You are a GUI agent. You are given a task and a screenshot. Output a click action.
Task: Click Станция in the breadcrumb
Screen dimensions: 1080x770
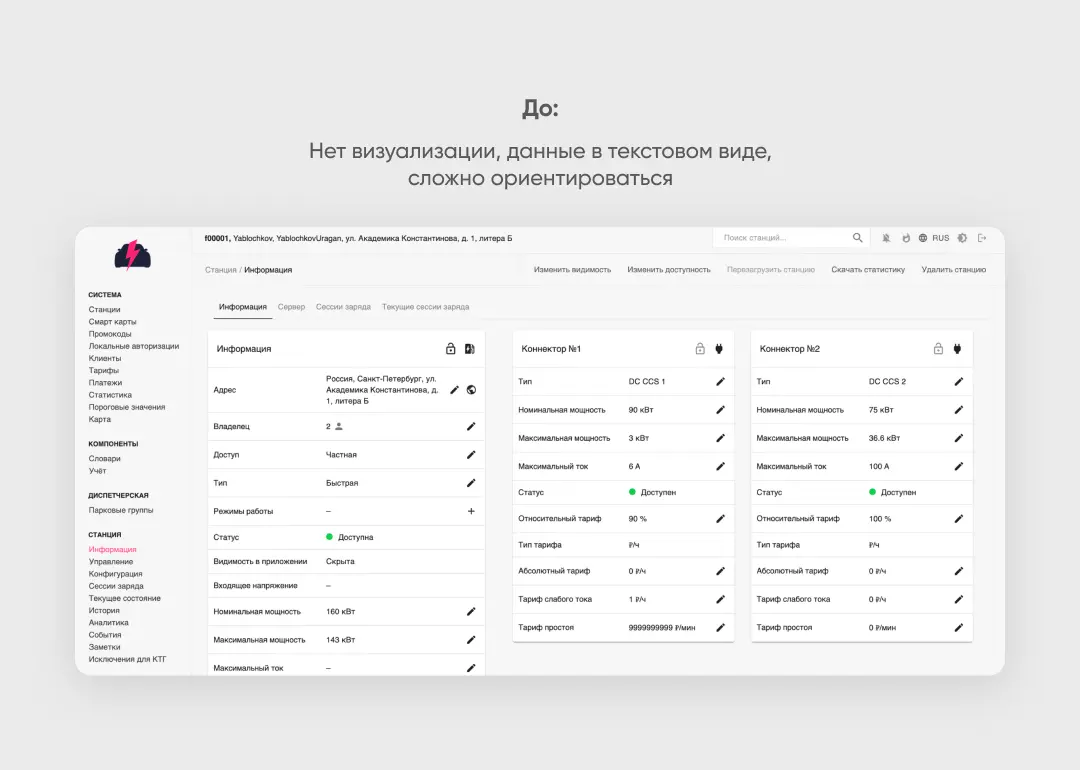[x=220, y=270]
